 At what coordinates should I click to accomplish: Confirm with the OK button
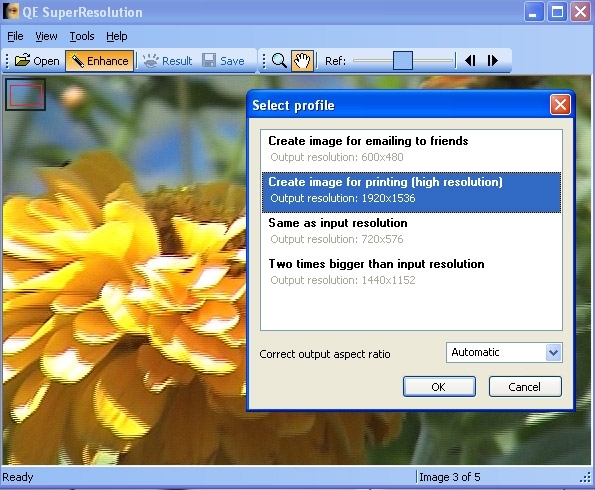pos(439,387)
